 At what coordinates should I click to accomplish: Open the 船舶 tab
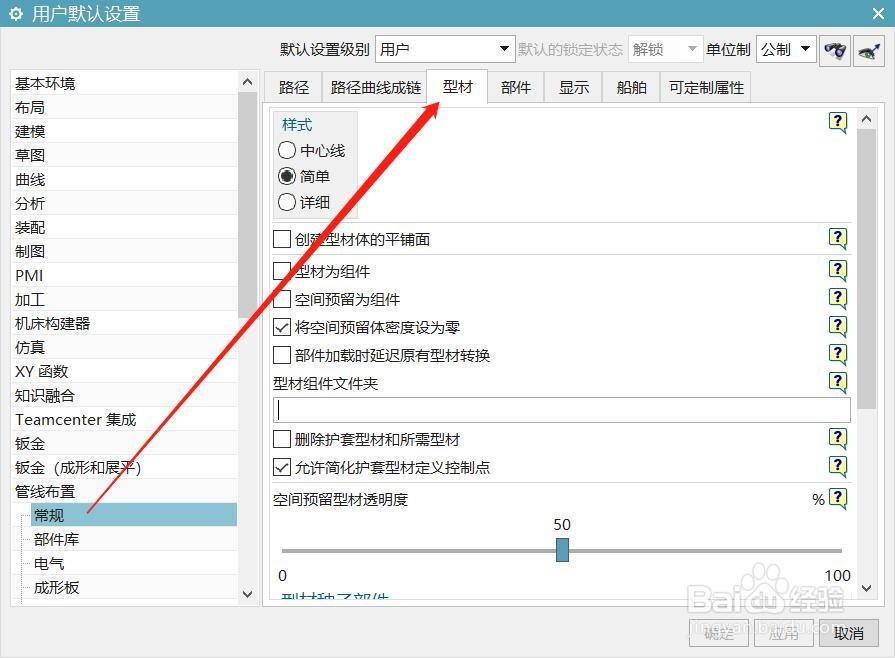[x=630, y=87]
